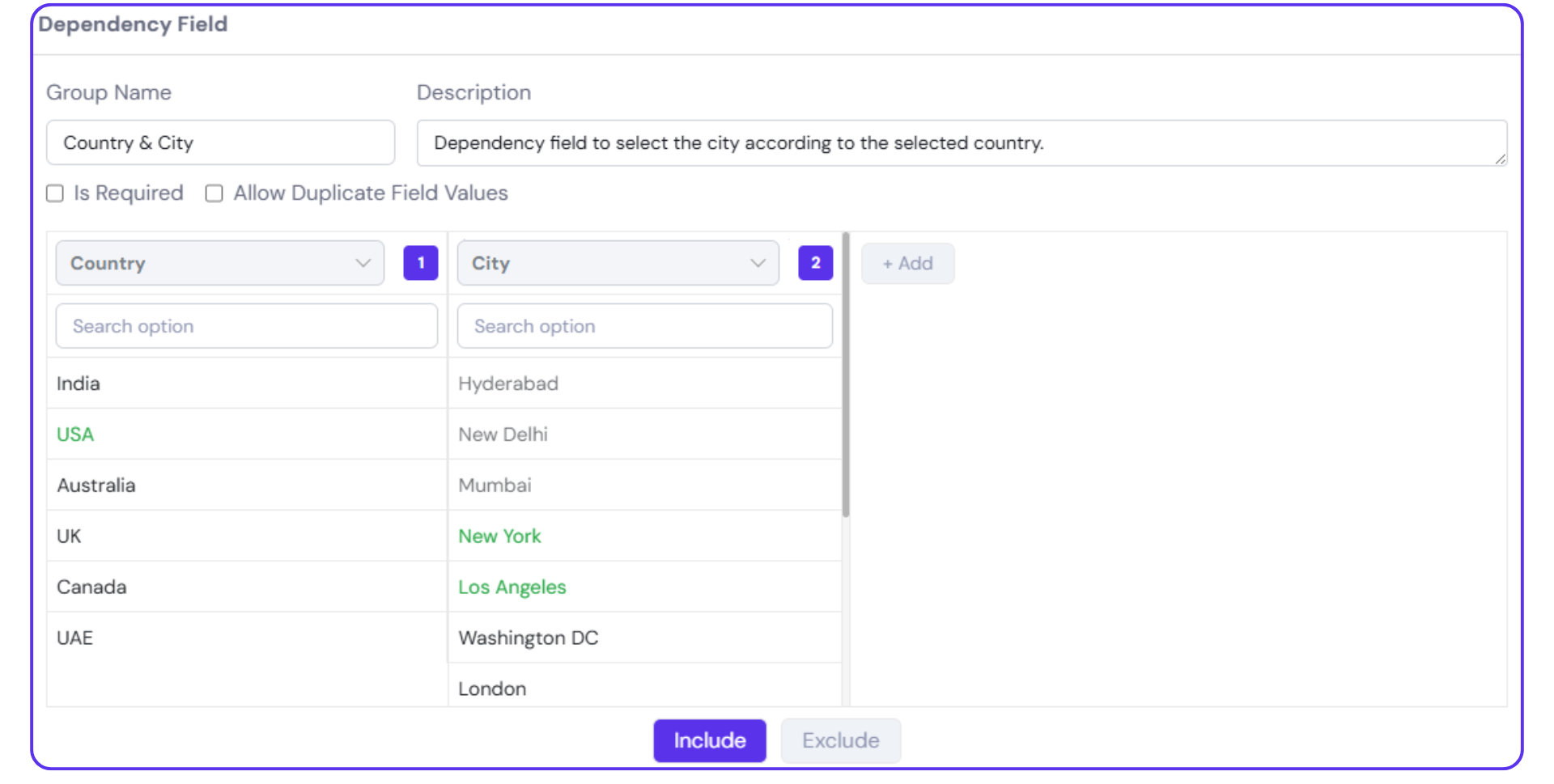Screen dimensions: 1554x784
Task: Click the + Add button
Action: pos(907,264)
